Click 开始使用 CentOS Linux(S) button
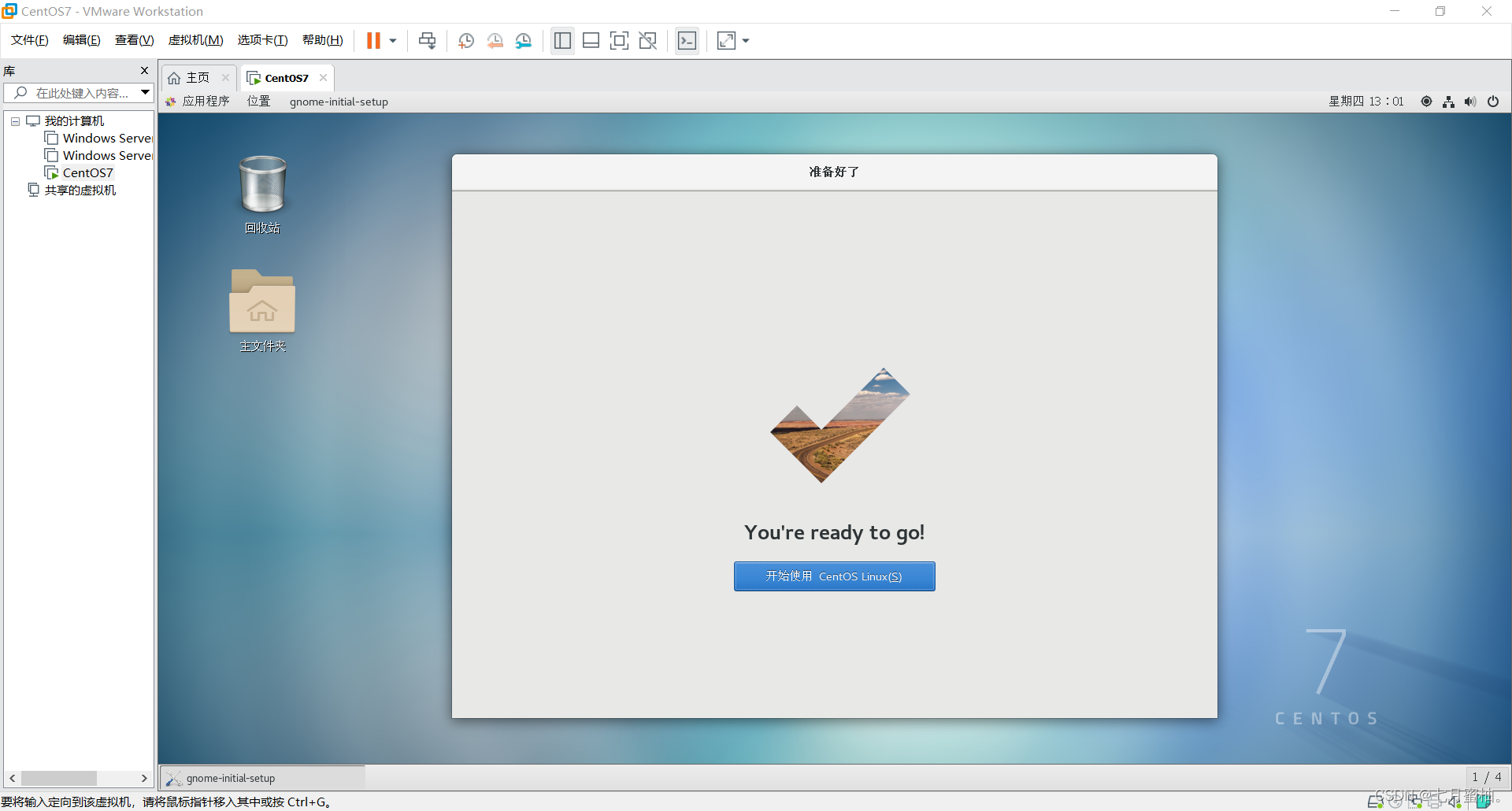 pos(834,576)
